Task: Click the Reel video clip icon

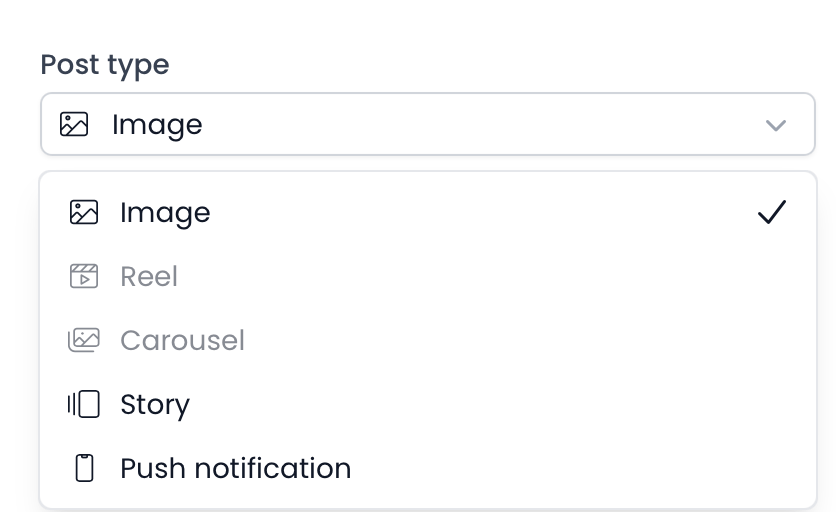Action: pyautogui.click(x=84, y=276)
